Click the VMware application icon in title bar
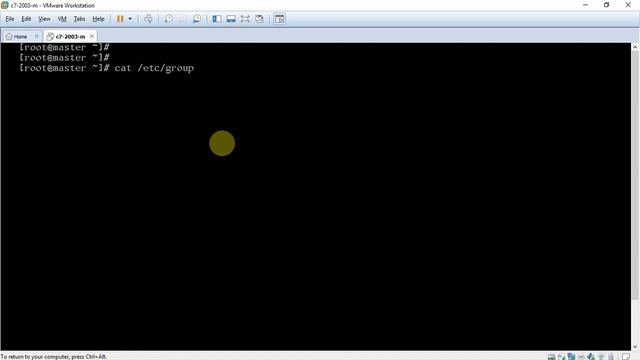This screenshot has height=360, width=640. point(4,5)
